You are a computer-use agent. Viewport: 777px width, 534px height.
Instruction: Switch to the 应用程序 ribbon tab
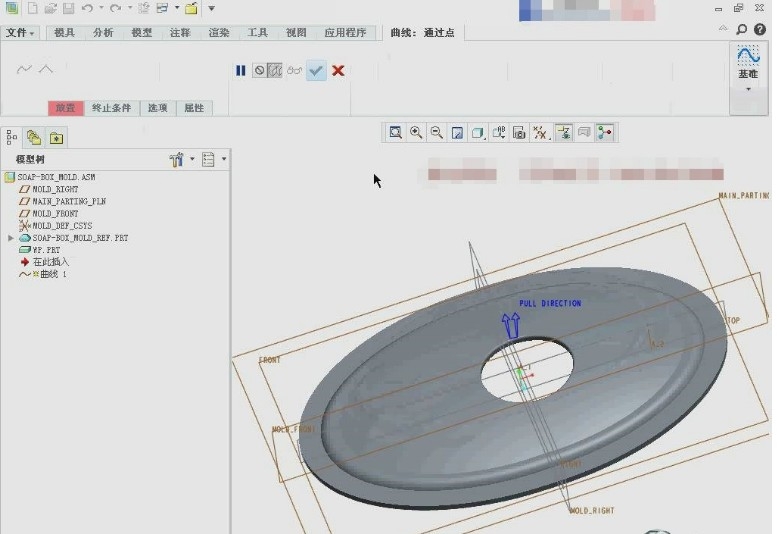click(345, 33)
